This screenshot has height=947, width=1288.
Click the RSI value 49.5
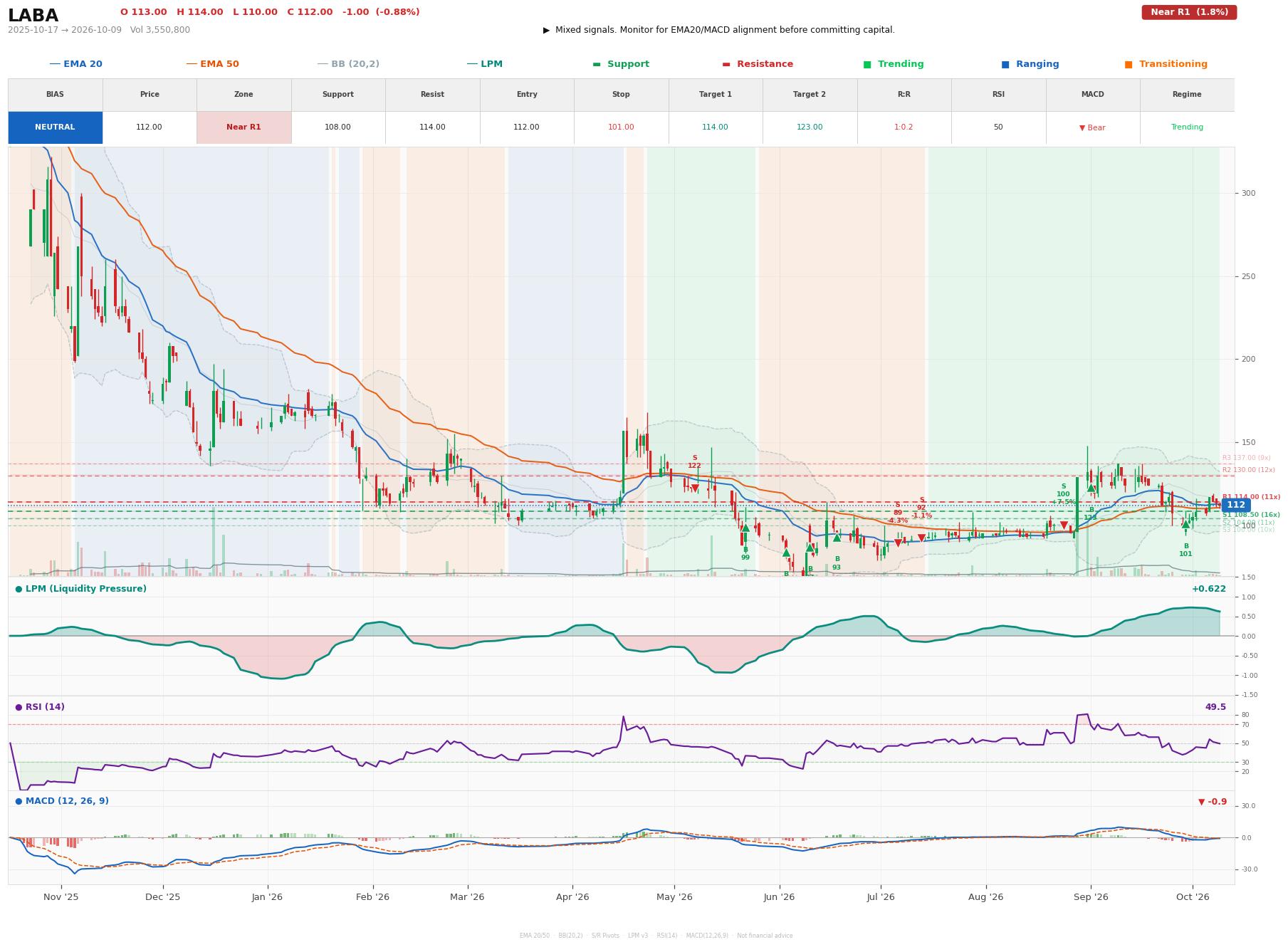pyautogui.click(x=1215, y=707)
